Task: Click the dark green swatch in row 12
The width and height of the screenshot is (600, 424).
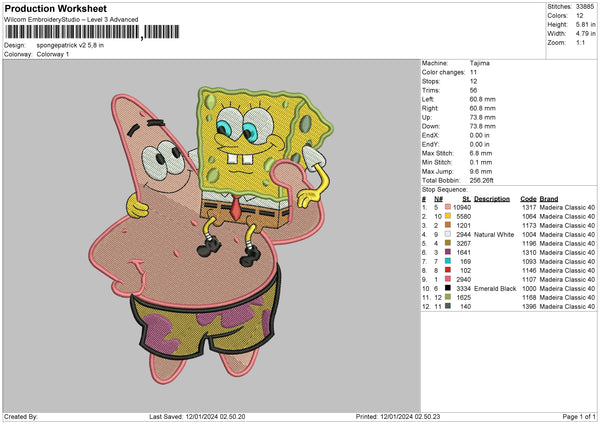Action: 448,306
